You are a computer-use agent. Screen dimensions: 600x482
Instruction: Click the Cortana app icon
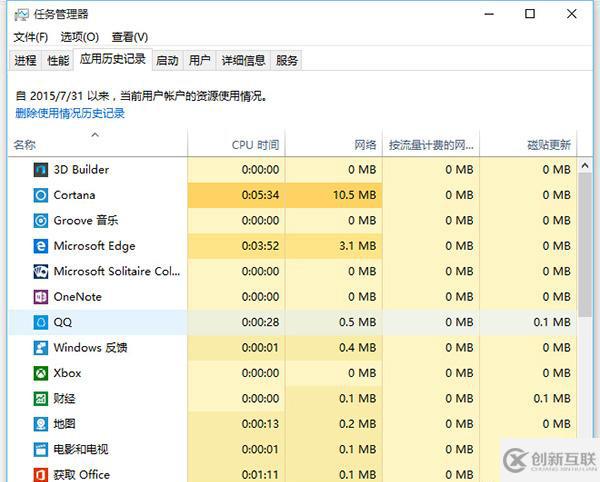pos(41,195)
